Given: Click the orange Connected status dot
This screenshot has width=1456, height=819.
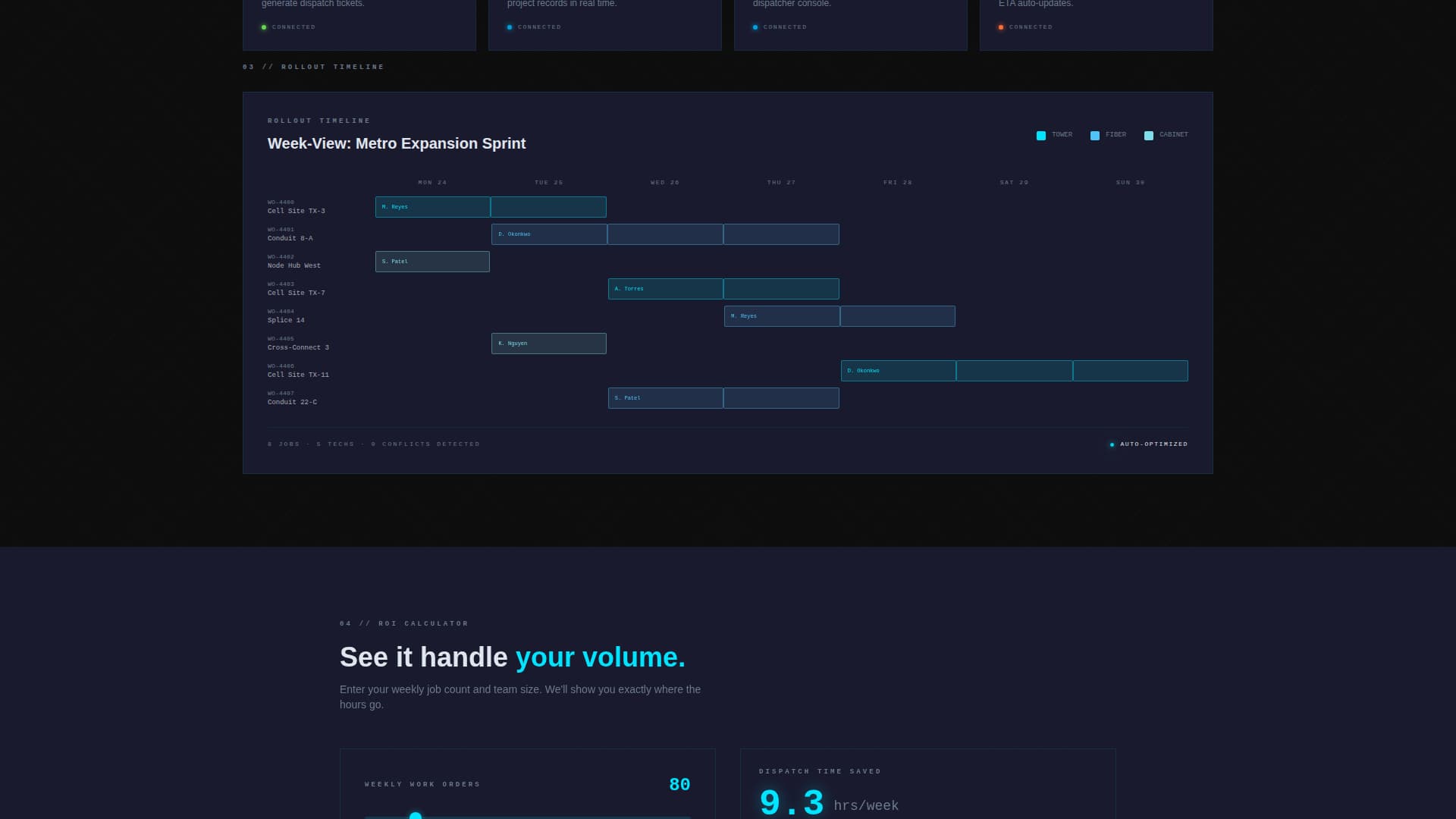Looking at the screenshot, I should click(x=1001, y=27).
